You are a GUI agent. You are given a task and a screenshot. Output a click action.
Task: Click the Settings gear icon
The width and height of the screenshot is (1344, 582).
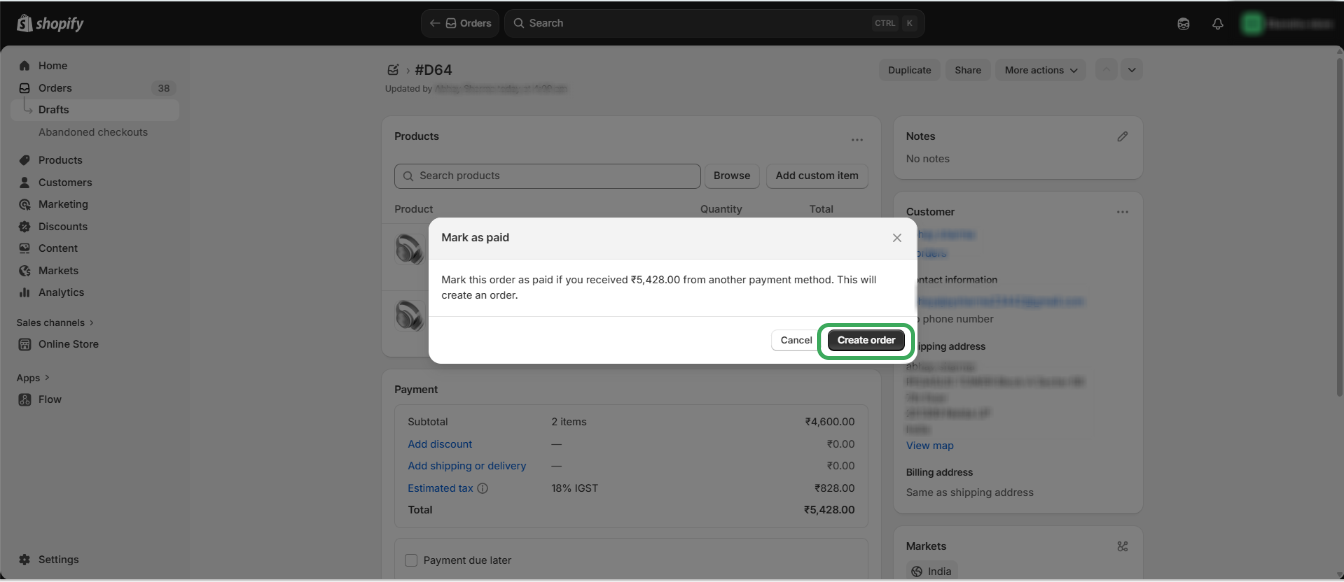tap(25, 560)
